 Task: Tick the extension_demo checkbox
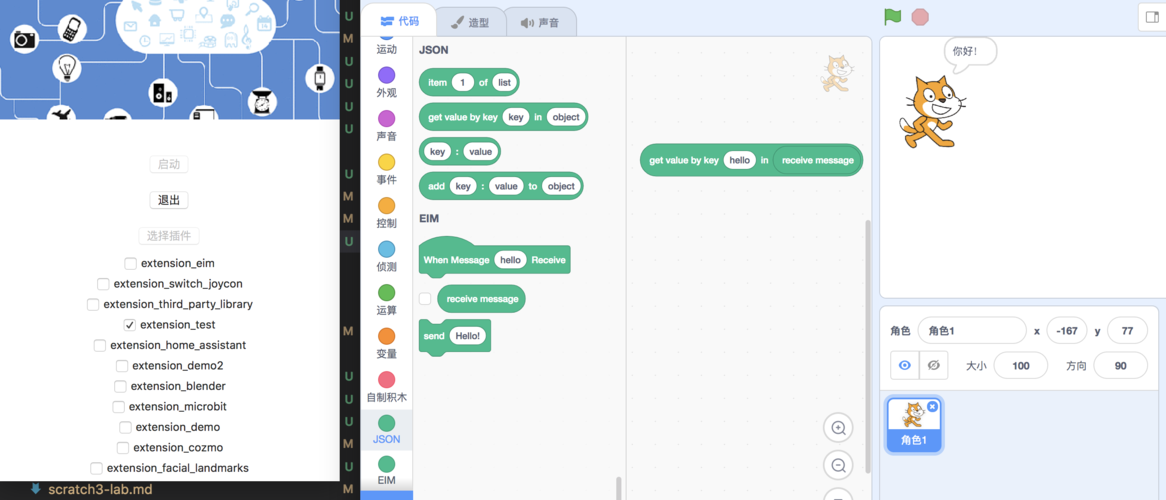click(125, 427)
